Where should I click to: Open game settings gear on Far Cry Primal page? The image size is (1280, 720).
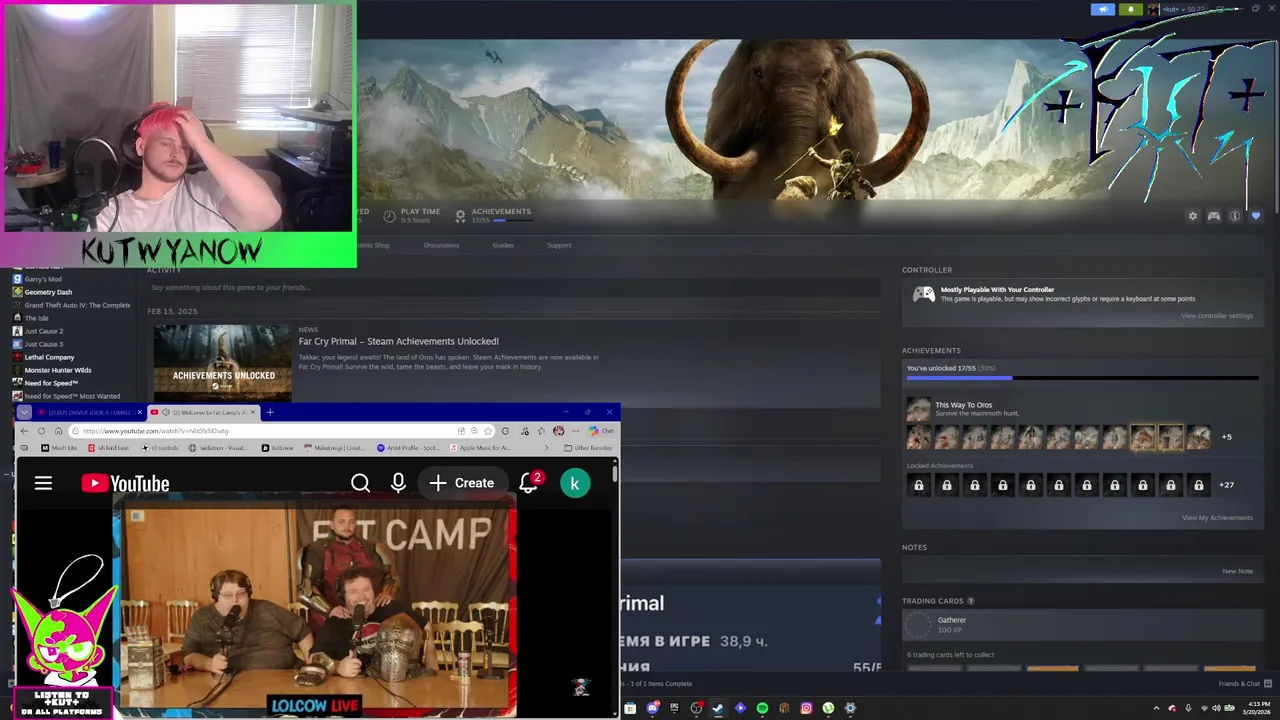tap(1192, 216)
